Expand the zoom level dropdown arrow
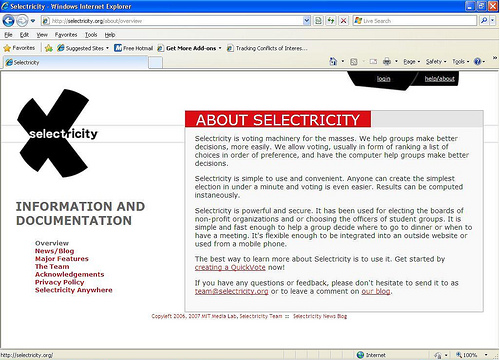 pyautogui.click(x=486, y=355)
